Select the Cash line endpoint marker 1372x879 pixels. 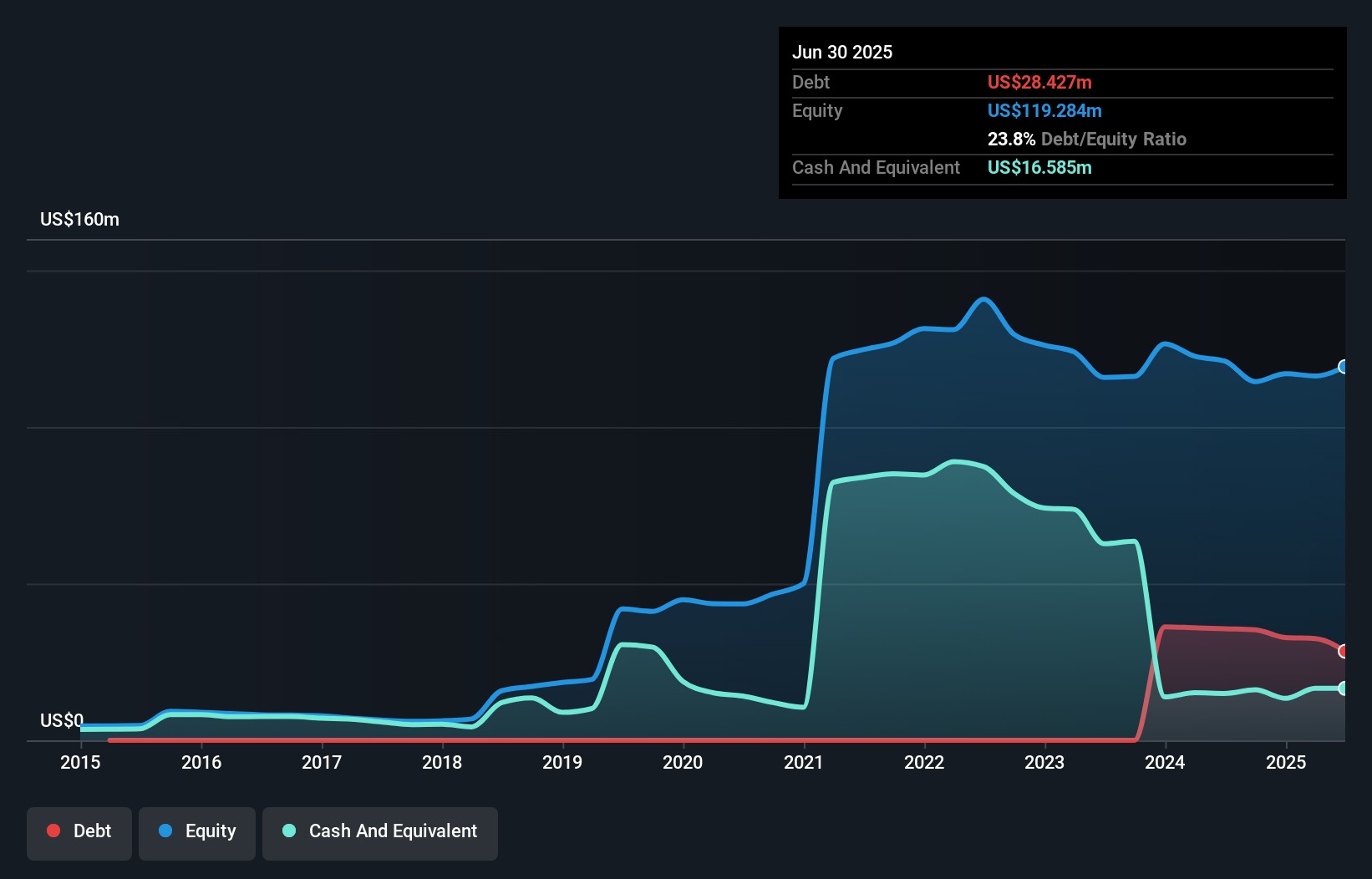click(1344, 688)
